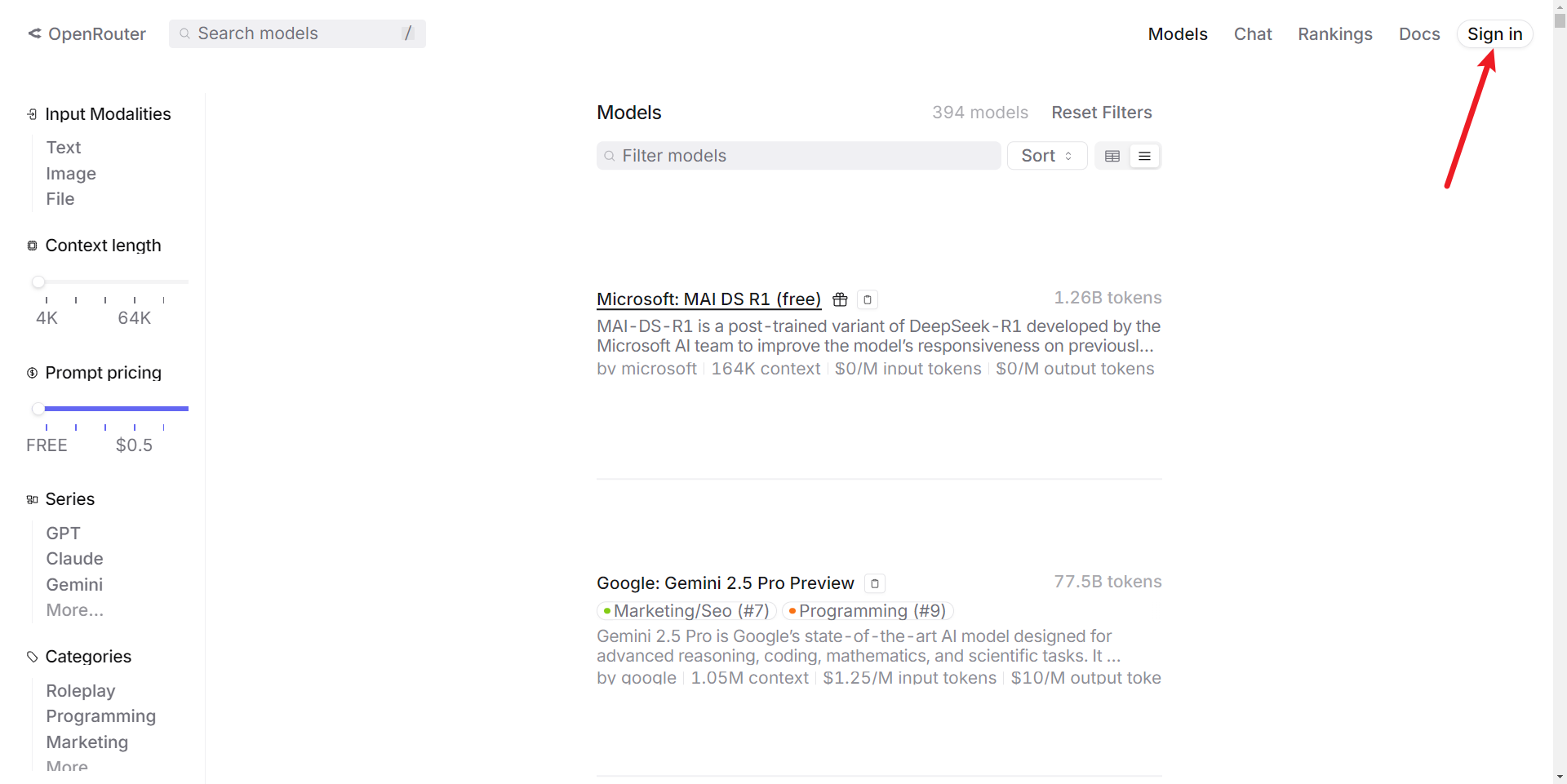Filter by Image input modality
The width and height of the screenshot is (1567, 784).
point(71,174)
